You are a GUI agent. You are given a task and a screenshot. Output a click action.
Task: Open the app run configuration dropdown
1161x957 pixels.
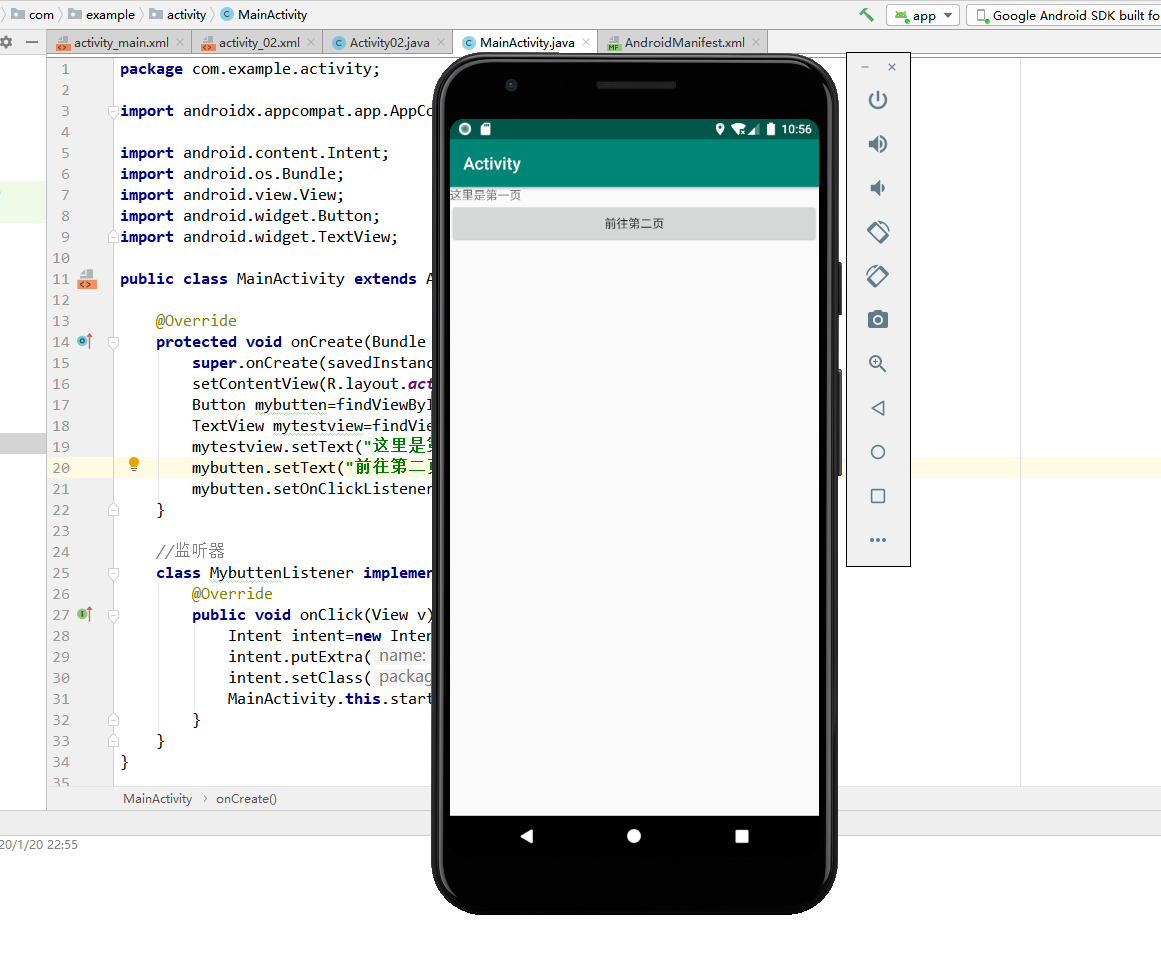click(923, 16)
